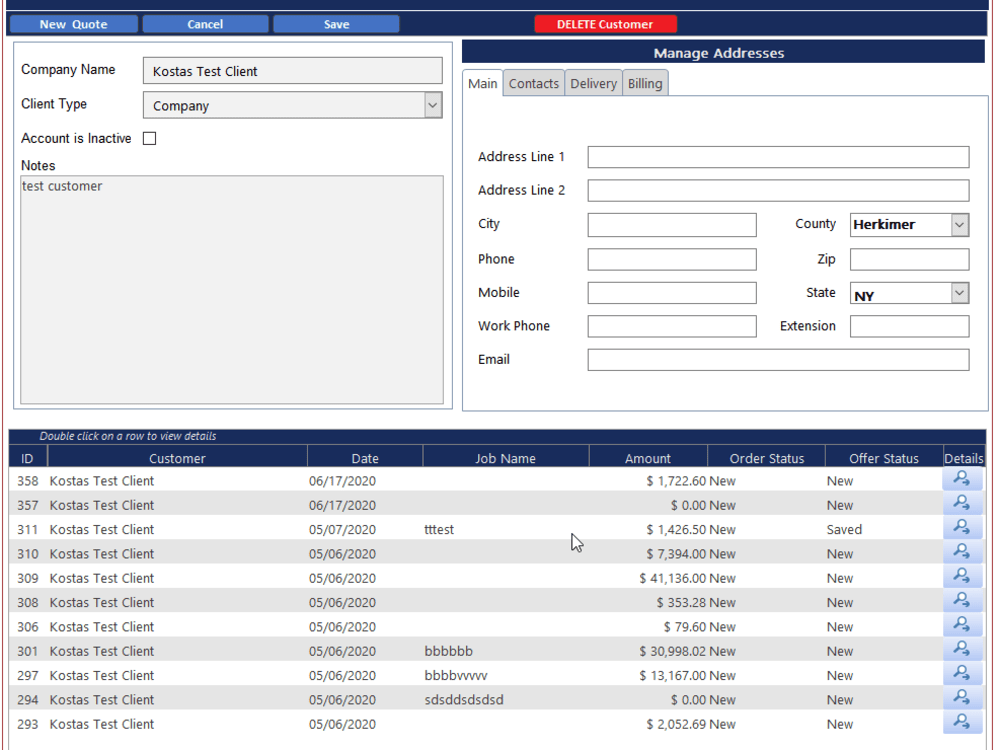The width and height of the screenshot is (1000, 750).
Task: Select the Billing tab
Action: coord(644,83)
